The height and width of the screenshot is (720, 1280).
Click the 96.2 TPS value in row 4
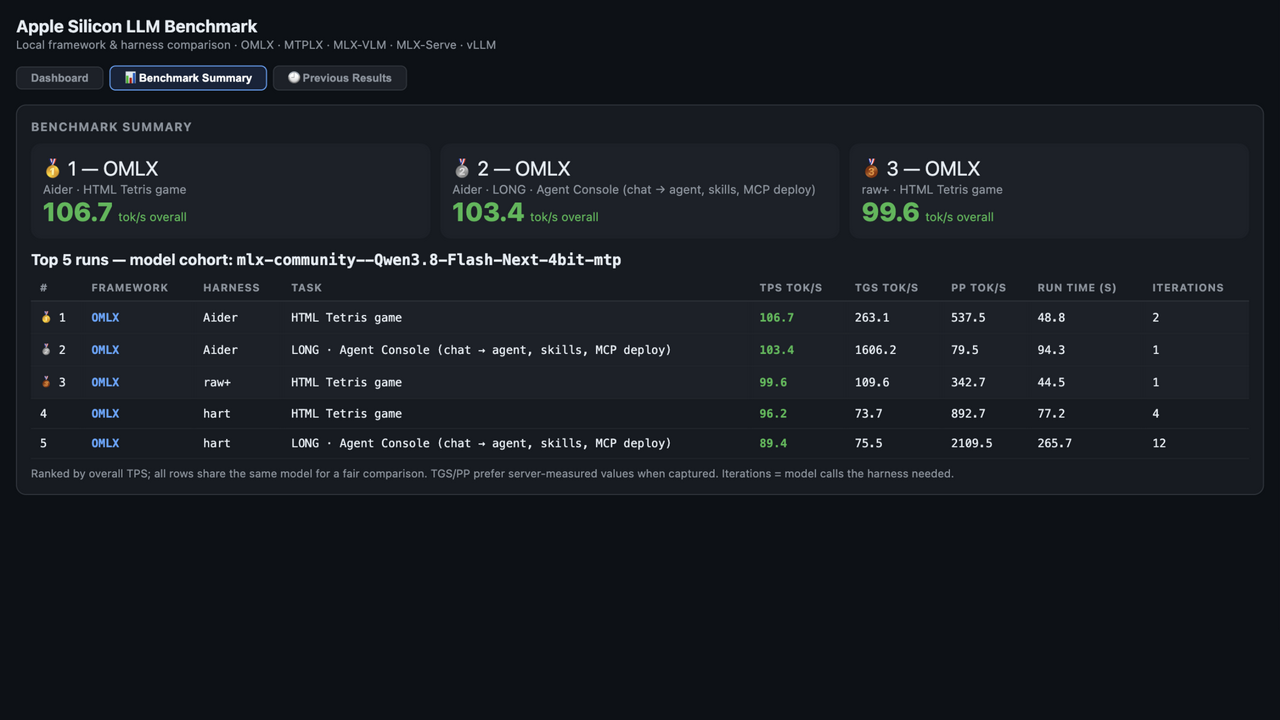(773, 414)
